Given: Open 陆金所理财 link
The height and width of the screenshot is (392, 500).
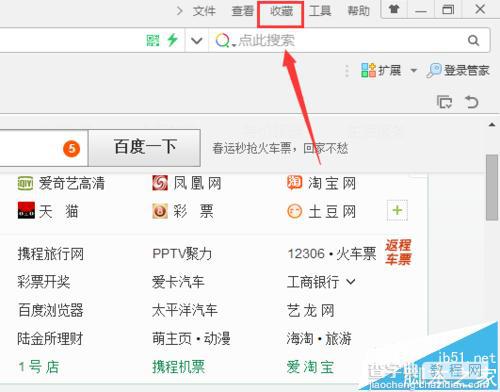Looking at the screenshot, I should pyautogui.click(x=50, y=339).
